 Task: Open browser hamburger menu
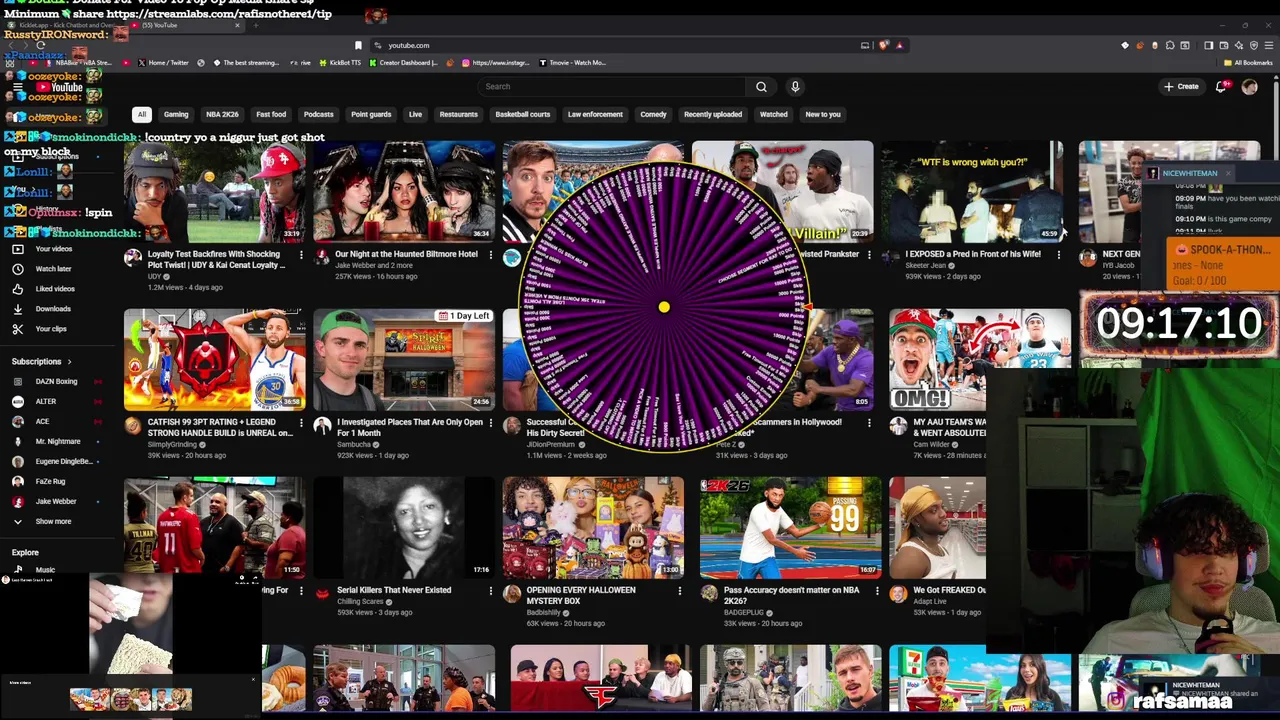coord(1269,45)
